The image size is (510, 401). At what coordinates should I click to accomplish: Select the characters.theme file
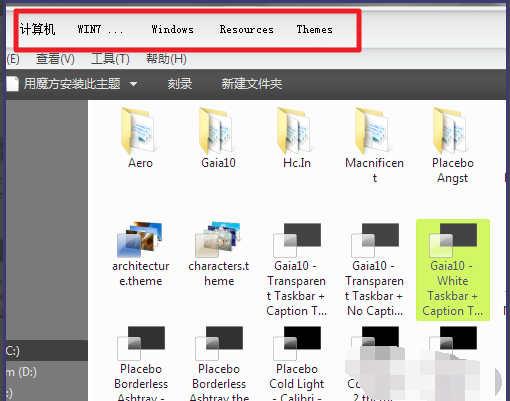[219, 254]
